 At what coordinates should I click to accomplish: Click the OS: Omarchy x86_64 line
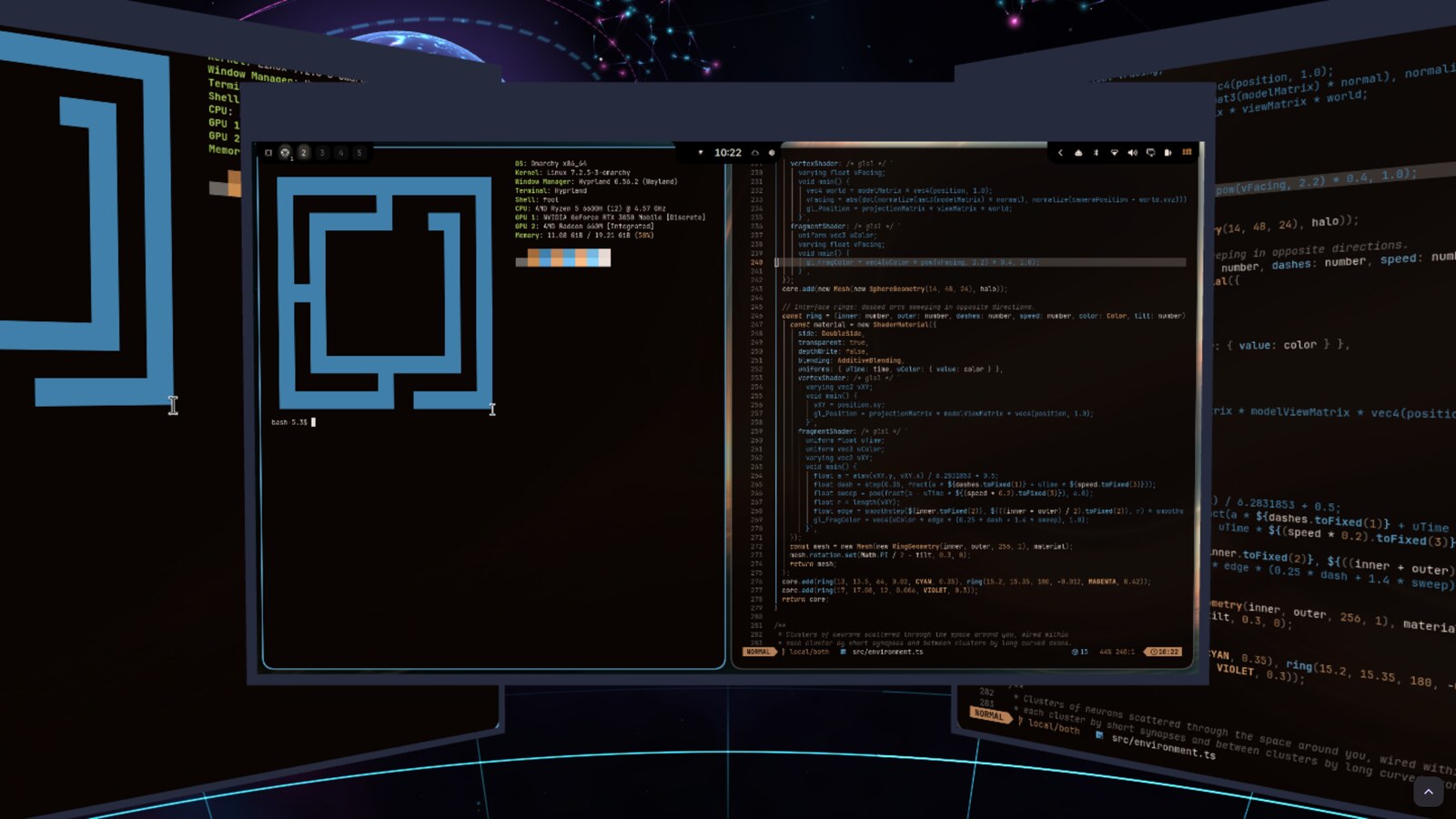551,164
